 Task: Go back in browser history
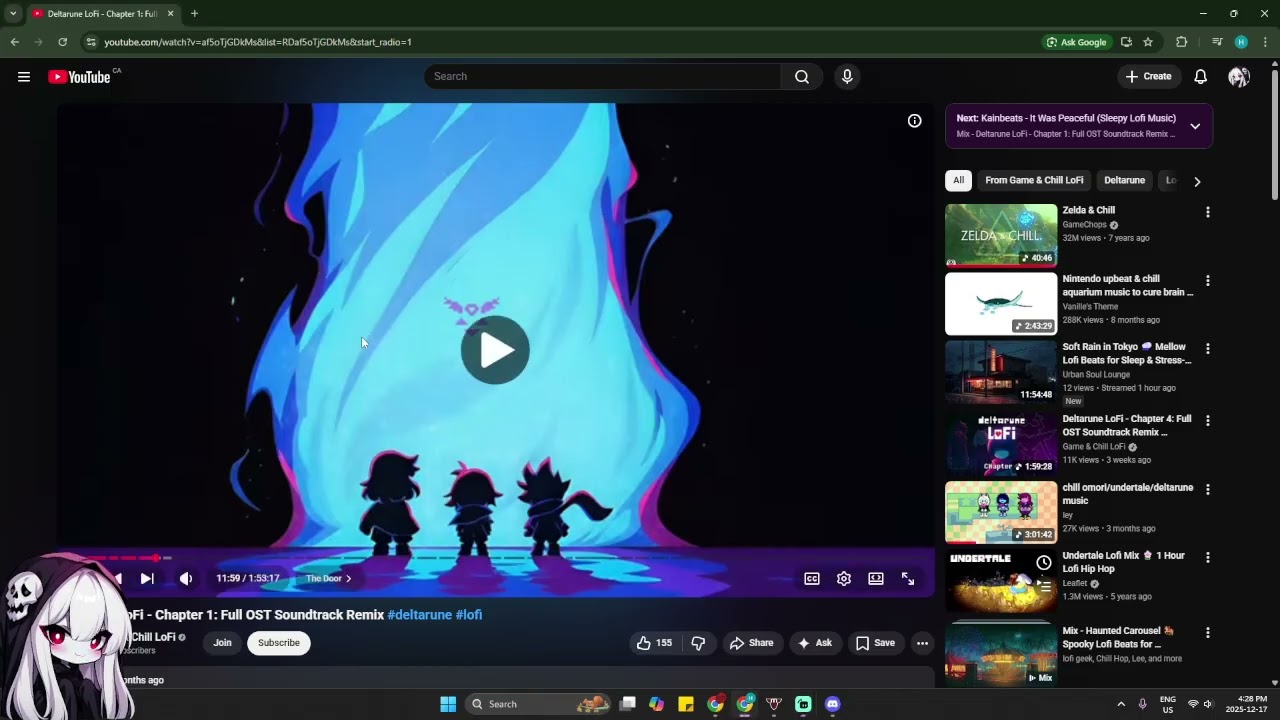tap(14, 42)
